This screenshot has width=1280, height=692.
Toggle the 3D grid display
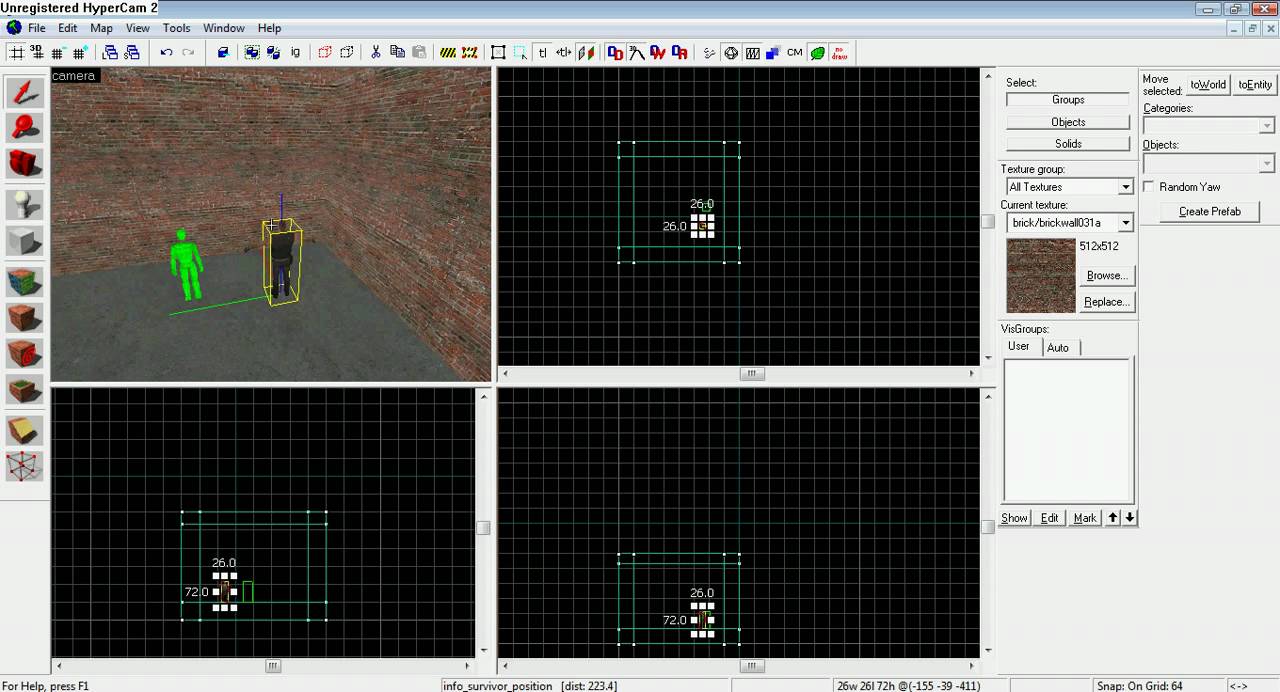click(x=36, y=52)
